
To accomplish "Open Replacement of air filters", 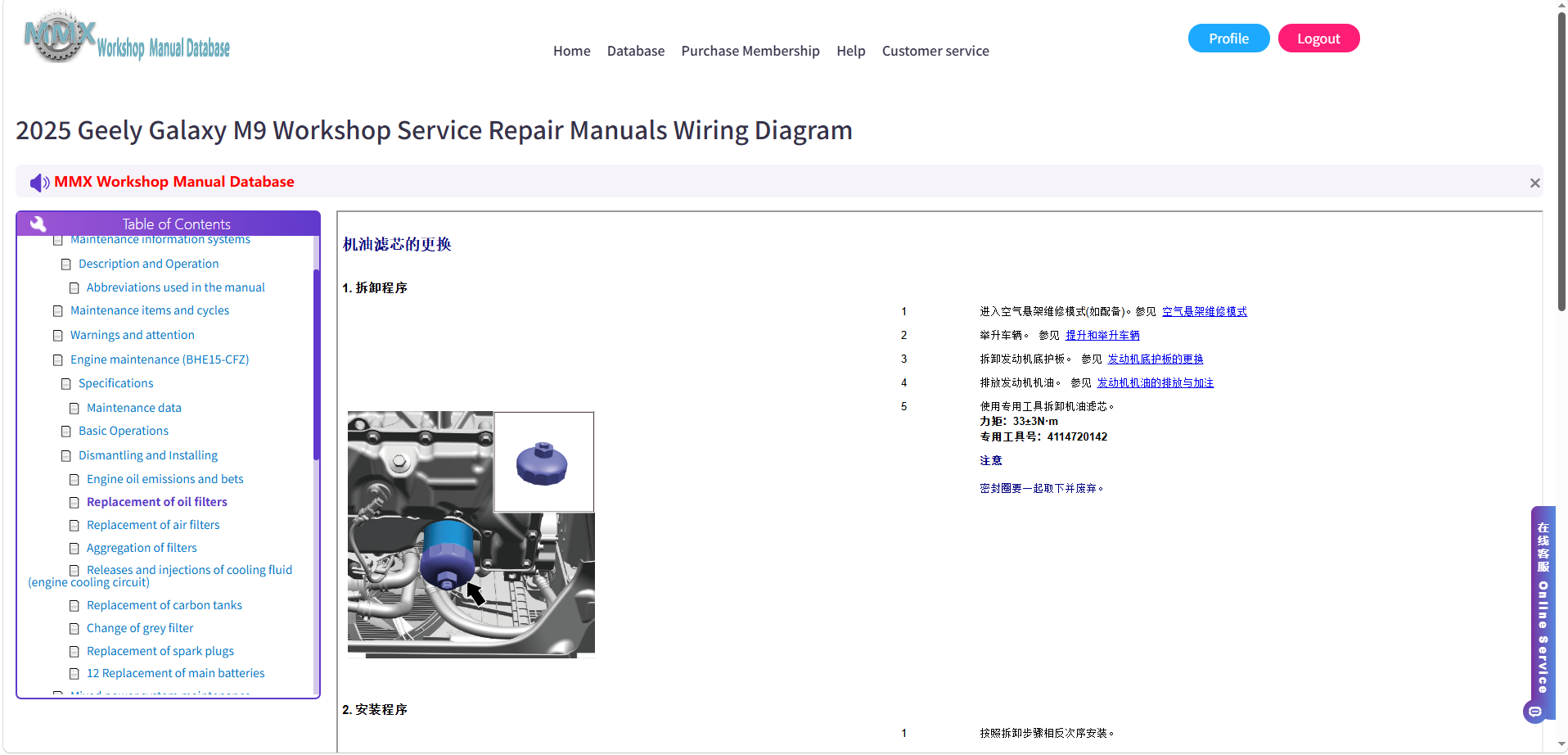I will pos(153,525).
